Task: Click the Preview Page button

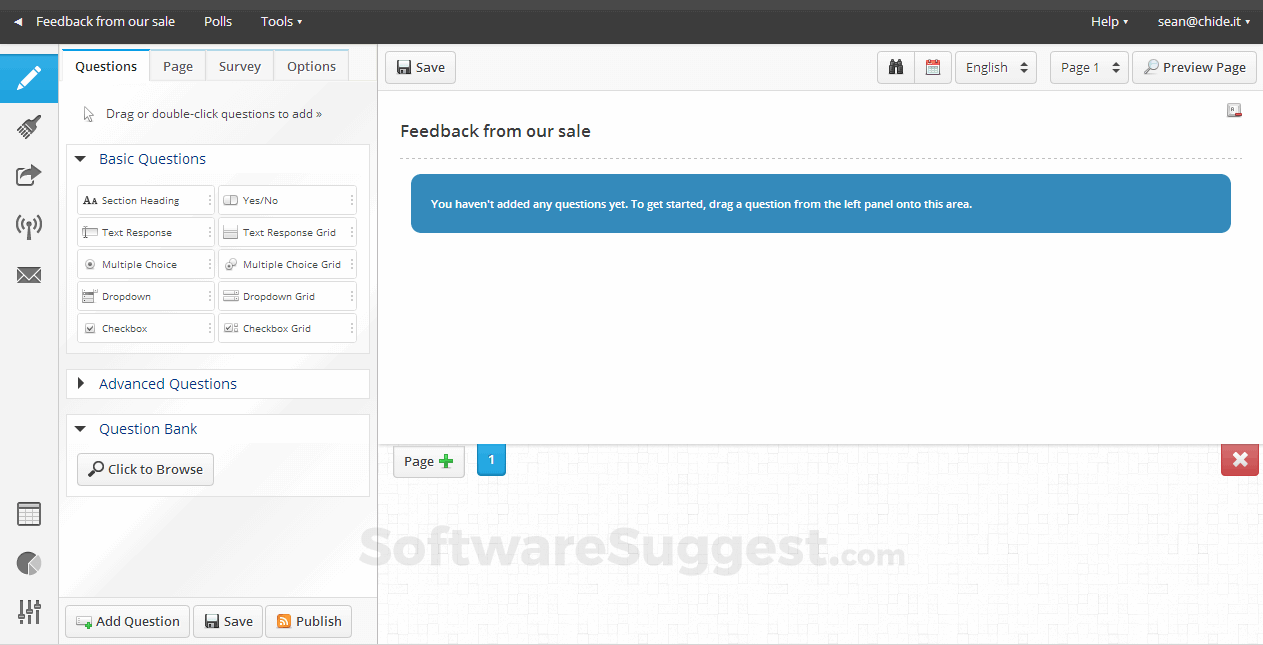Action: (1194, 67)
